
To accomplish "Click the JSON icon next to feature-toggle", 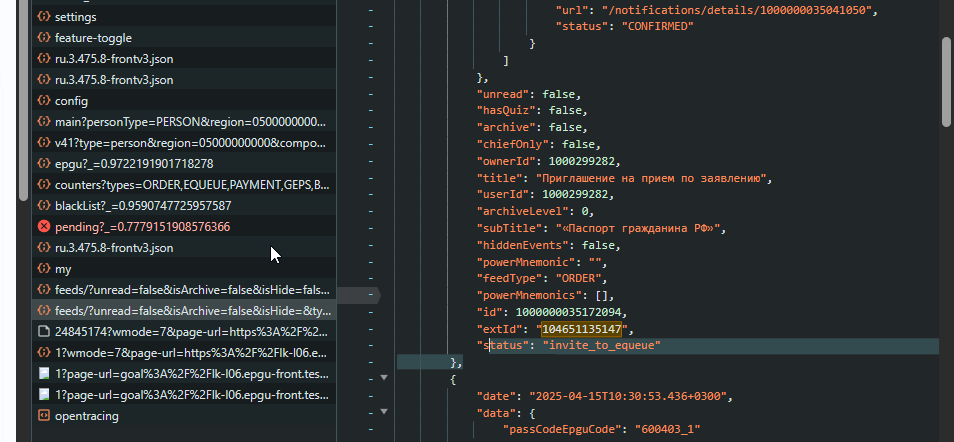I will point(43,38).
